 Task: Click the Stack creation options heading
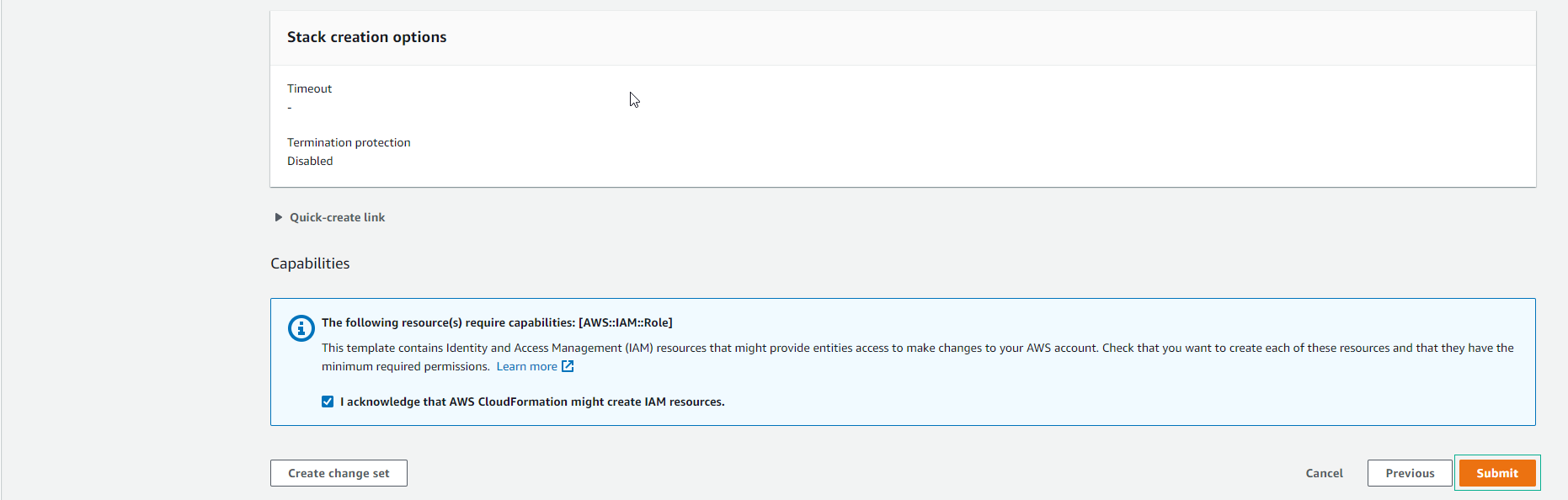click(x=366, y=37)
